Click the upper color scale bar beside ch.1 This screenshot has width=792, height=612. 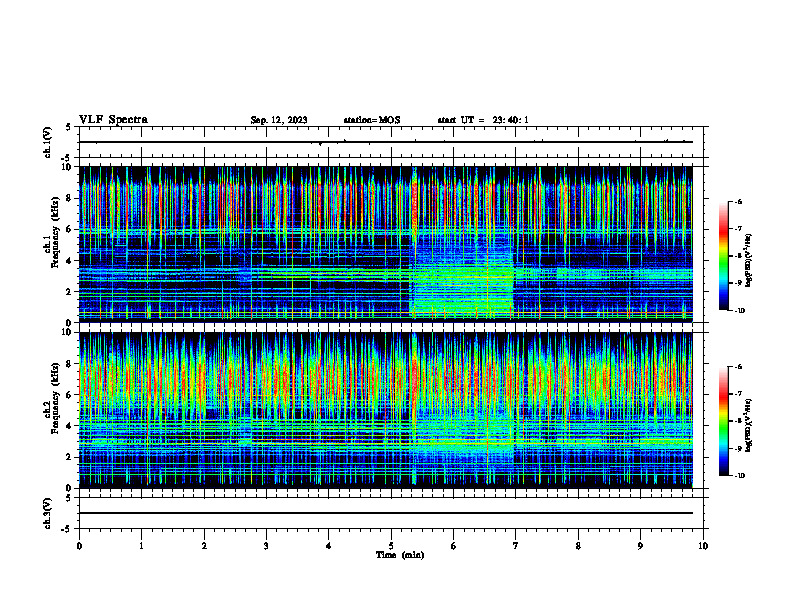pos(723,256)
